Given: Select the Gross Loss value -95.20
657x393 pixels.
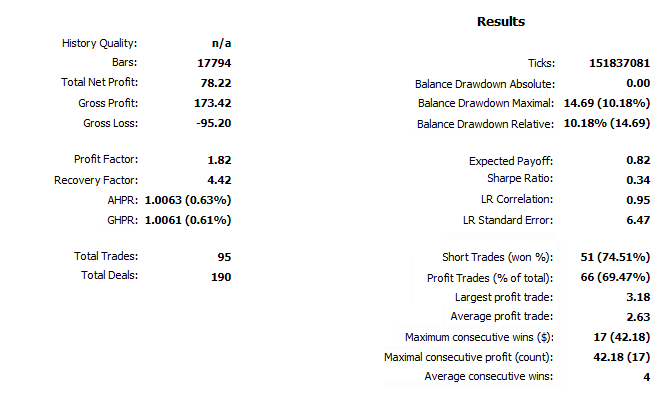Looking at the screenshot, I should [214, 123].
